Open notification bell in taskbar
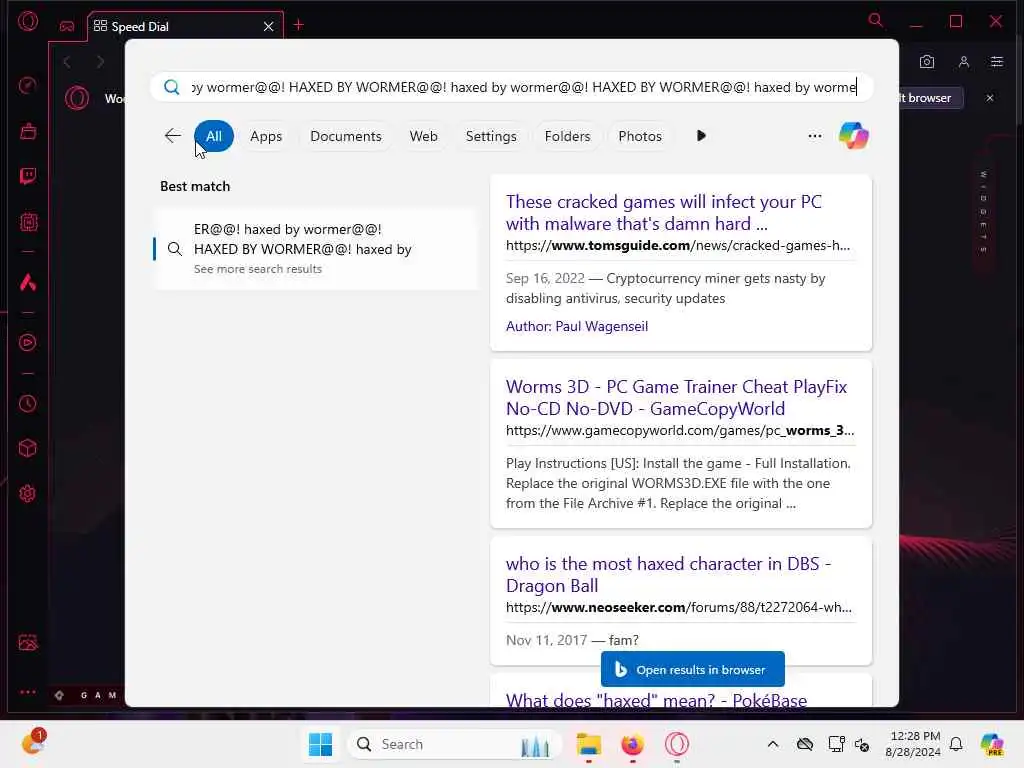Viewport: 1024px width, 768px height. click(x=956, y=744)
